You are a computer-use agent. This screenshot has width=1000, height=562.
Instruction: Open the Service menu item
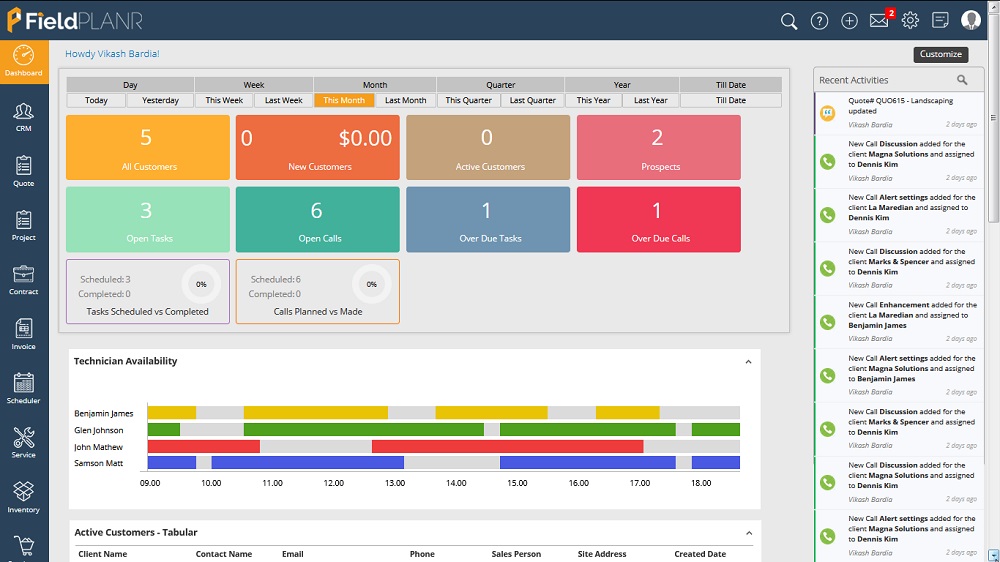pos(23,441)
